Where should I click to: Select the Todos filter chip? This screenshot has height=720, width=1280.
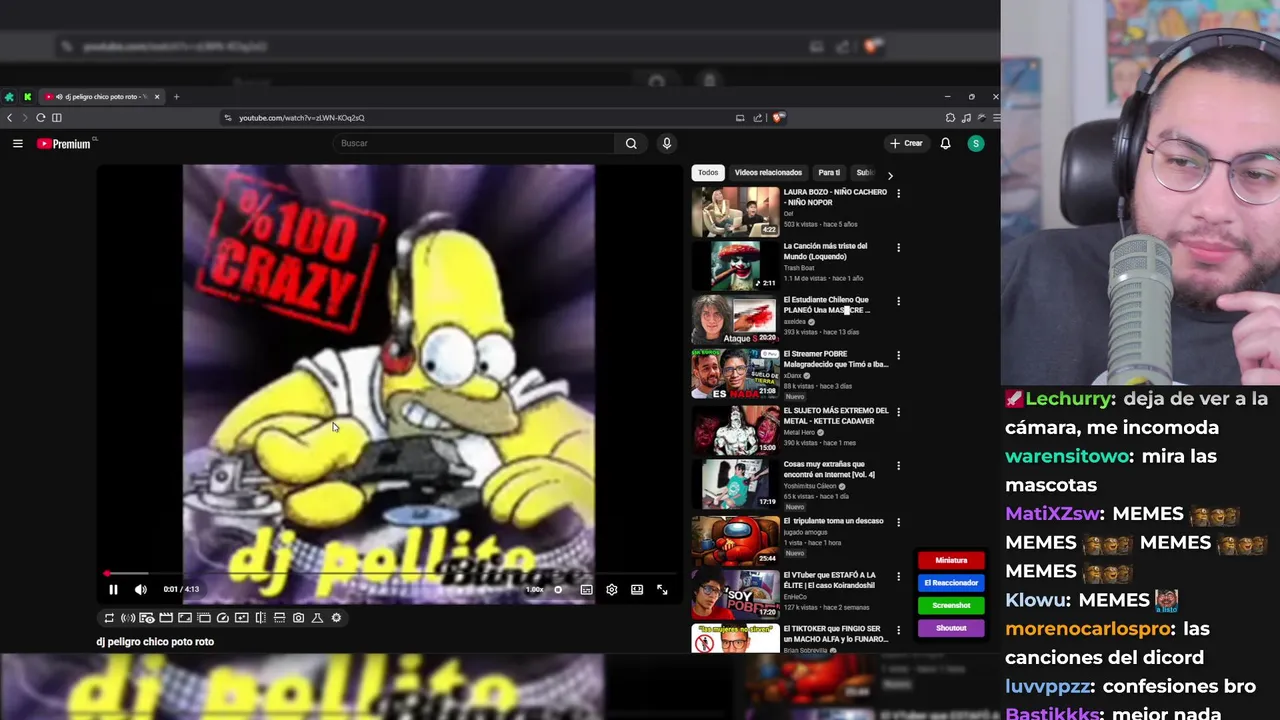point(708,173)
